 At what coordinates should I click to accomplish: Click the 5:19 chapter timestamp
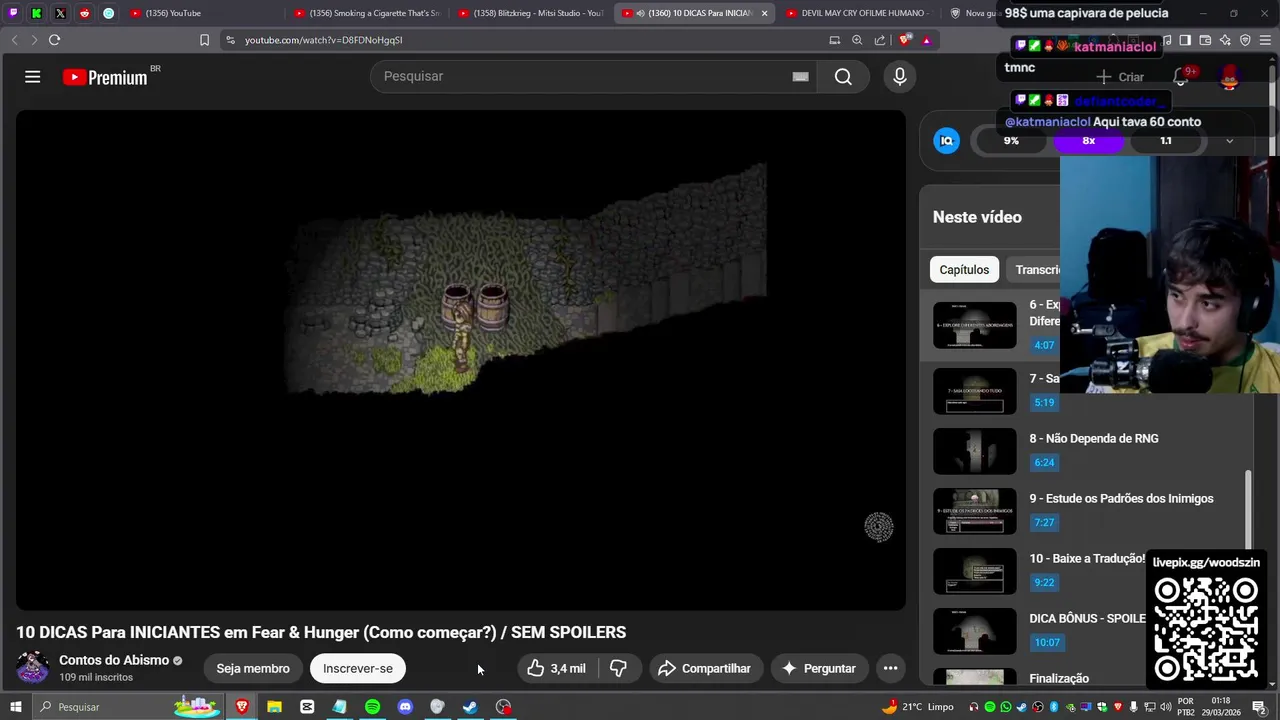click(1044, 402)
